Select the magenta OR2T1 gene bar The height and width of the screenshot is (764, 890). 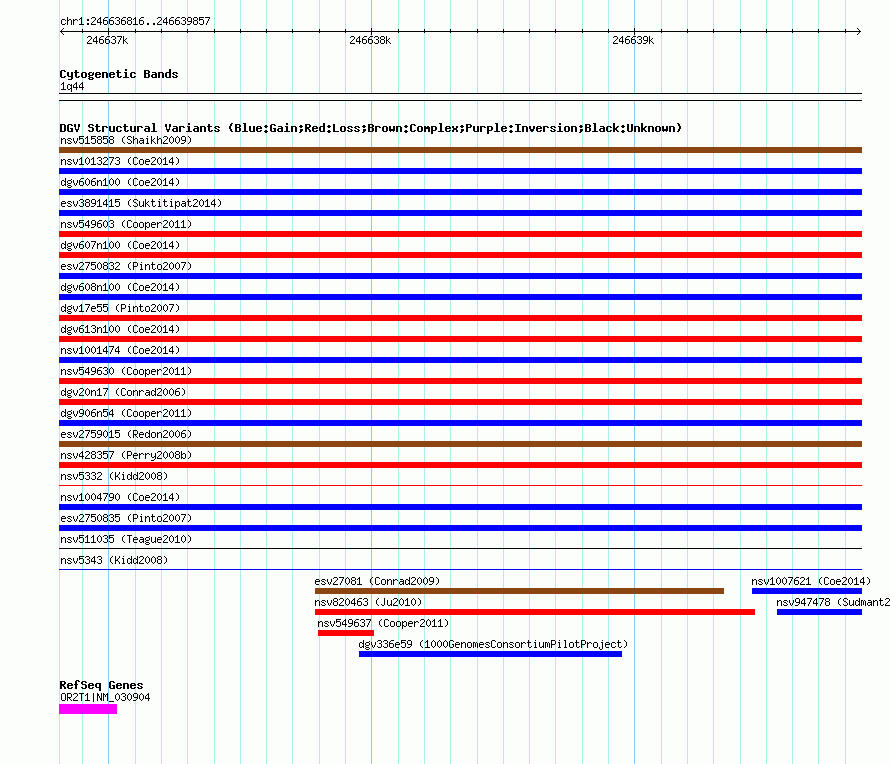[88, 709]
